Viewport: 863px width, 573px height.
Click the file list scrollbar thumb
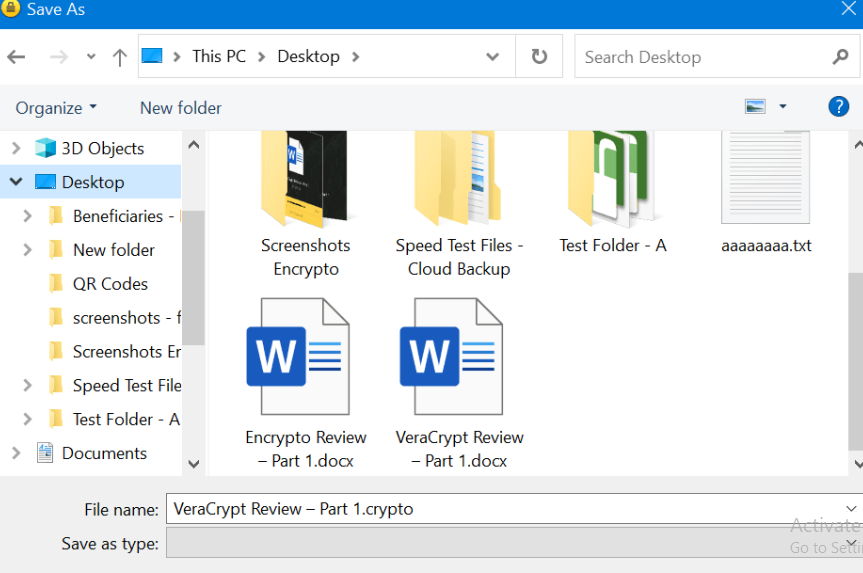pyautogui.click(x=856, y=362)
